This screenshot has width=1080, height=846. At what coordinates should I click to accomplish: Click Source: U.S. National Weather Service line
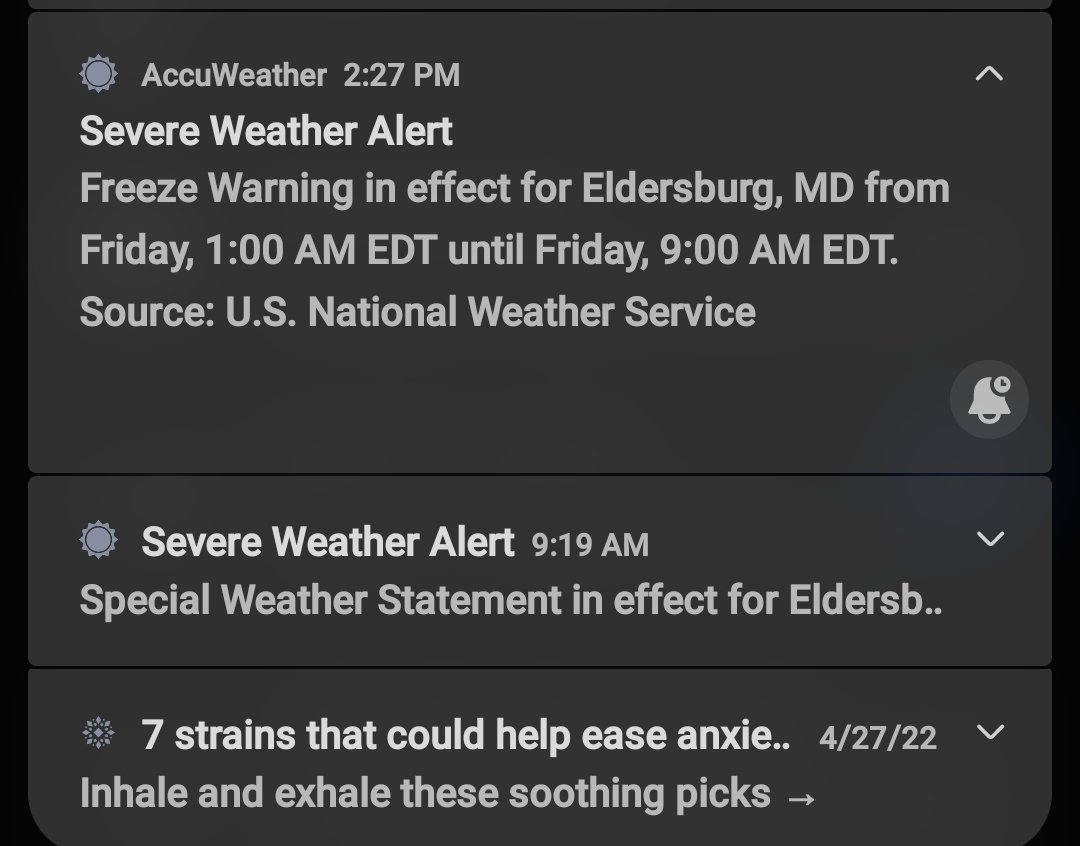[x=417, y=312]
